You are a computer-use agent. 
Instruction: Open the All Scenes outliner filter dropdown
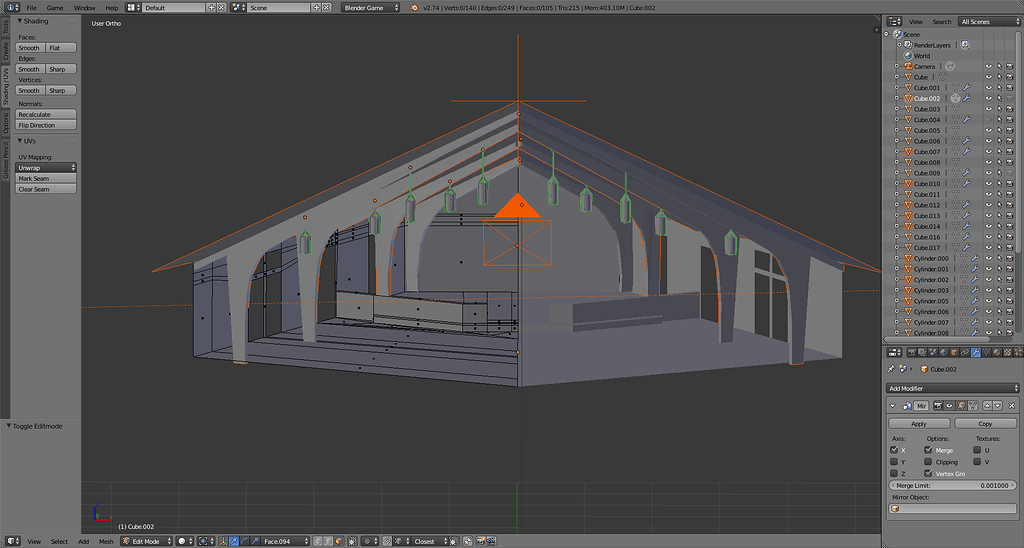tap(989, 22)
